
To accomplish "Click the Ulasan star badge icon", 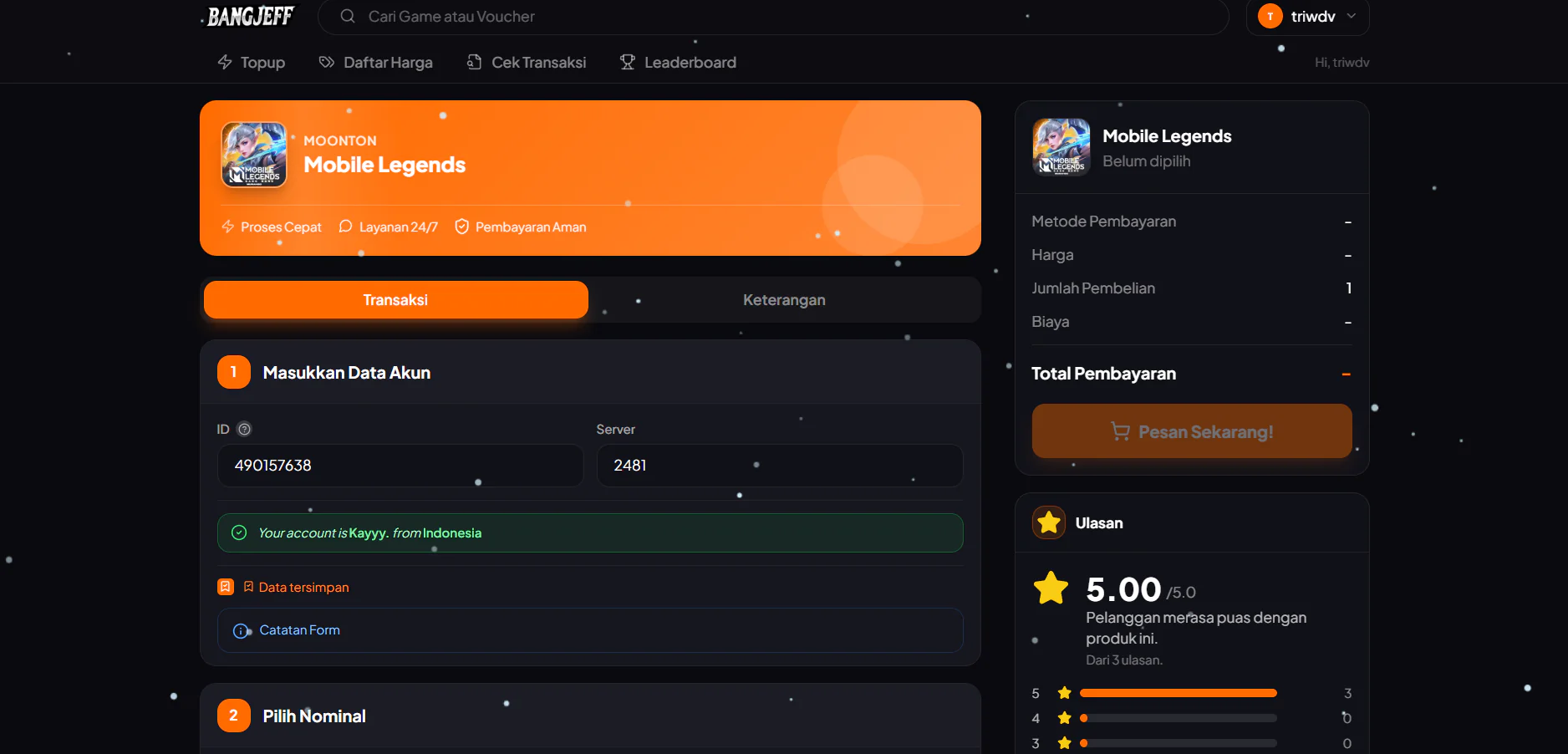I will pos(1049,522).
